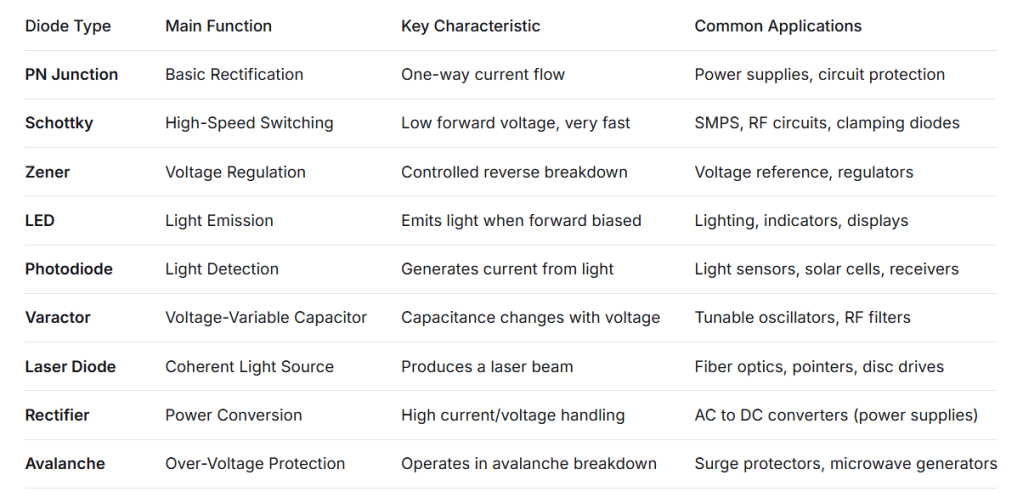Screen dimensions: 1023x503
Task: Select the "LED" diode type cell
Action: 39,220
